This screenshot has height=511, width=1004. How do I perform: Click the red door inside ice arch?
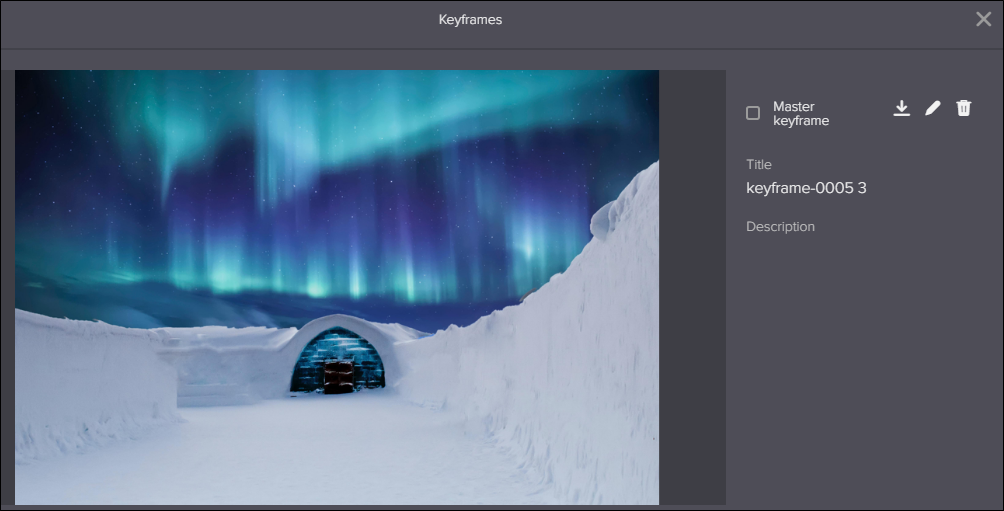[x=338, y=377]
